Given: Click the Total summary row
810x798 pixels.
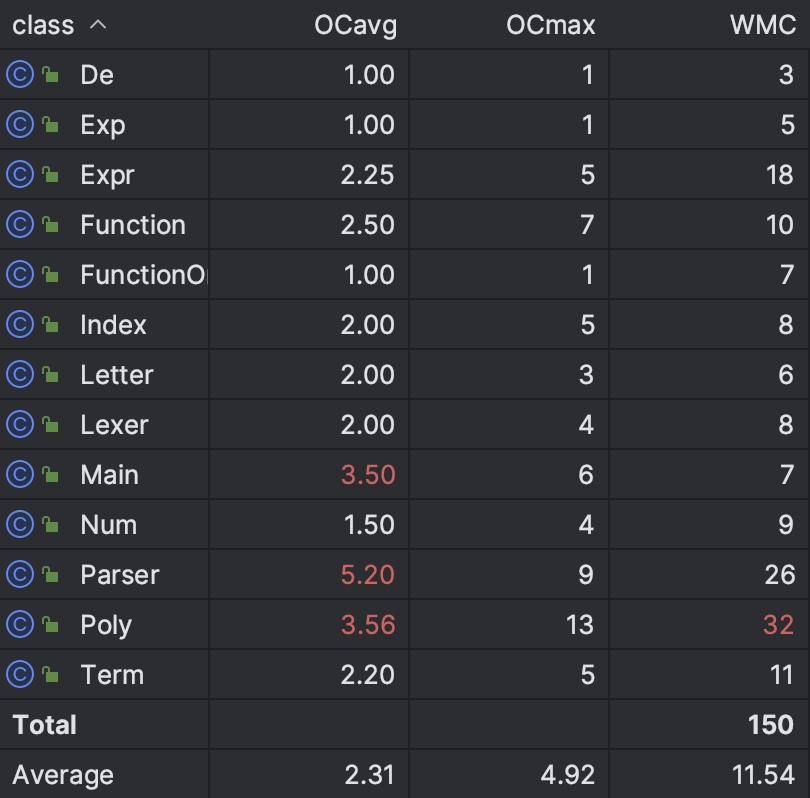Looking at the screenshot, I should tap(405, 725).
